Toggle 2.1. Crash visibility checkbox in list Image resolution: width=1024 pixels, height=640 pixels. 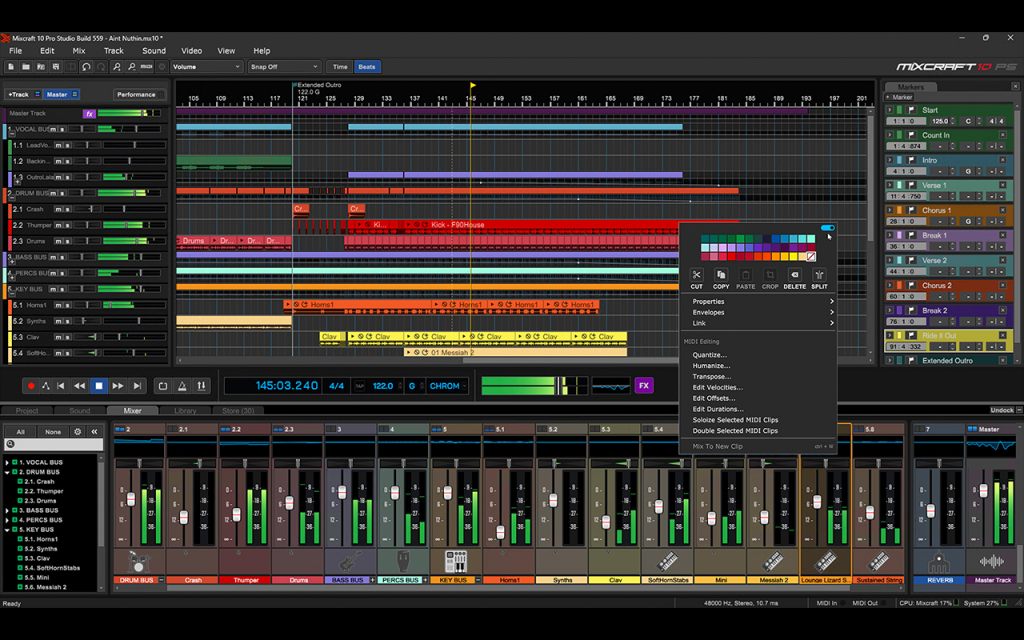point(20,481)
